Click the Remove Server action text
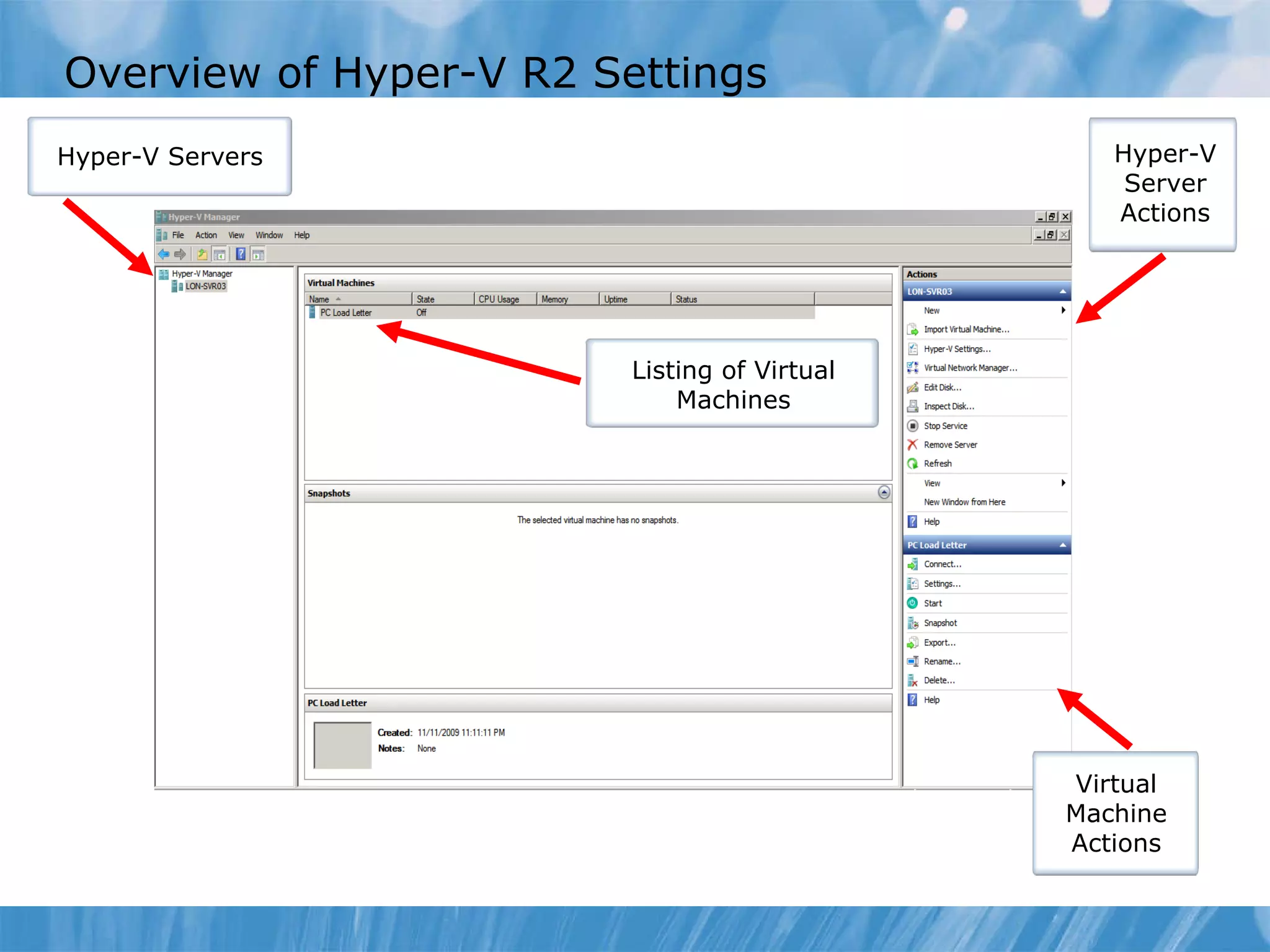1270x952 pixels. coord(950,445)
